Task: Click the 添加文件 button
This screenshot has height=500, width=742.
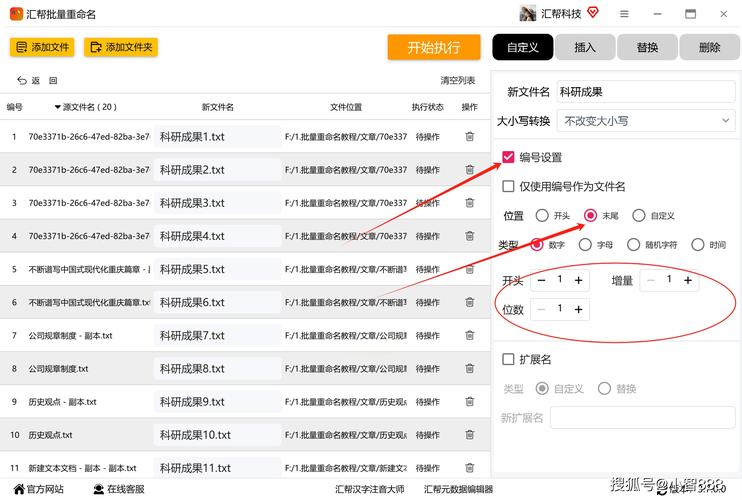Action: pos(42,47)
